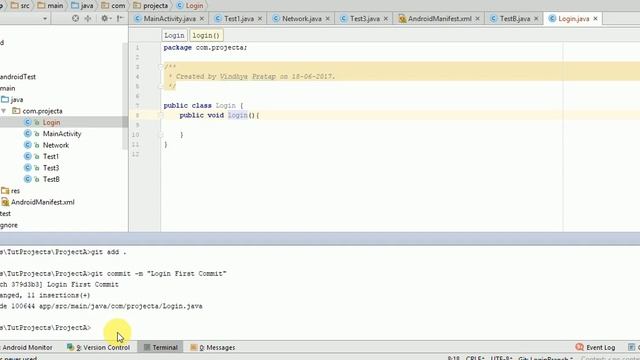
Task: Click the manifest icon beside AndroidManifest.xml in tree
Action: [x=5, y=202]
